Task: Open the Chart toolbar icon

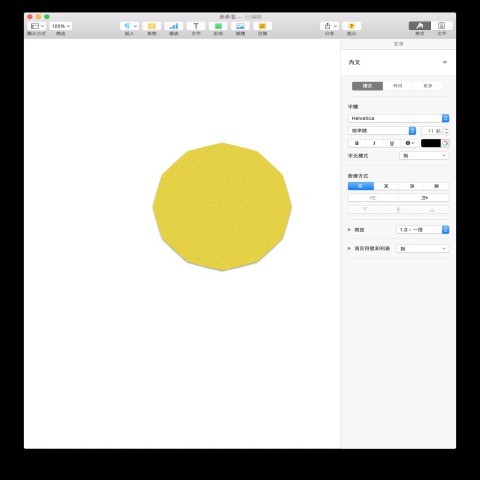Action: tap(174, 26)
